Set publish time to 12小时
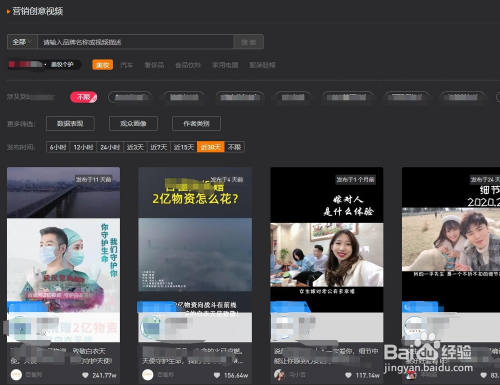Viewport: 500px width, 385px height. coord(83,147)
